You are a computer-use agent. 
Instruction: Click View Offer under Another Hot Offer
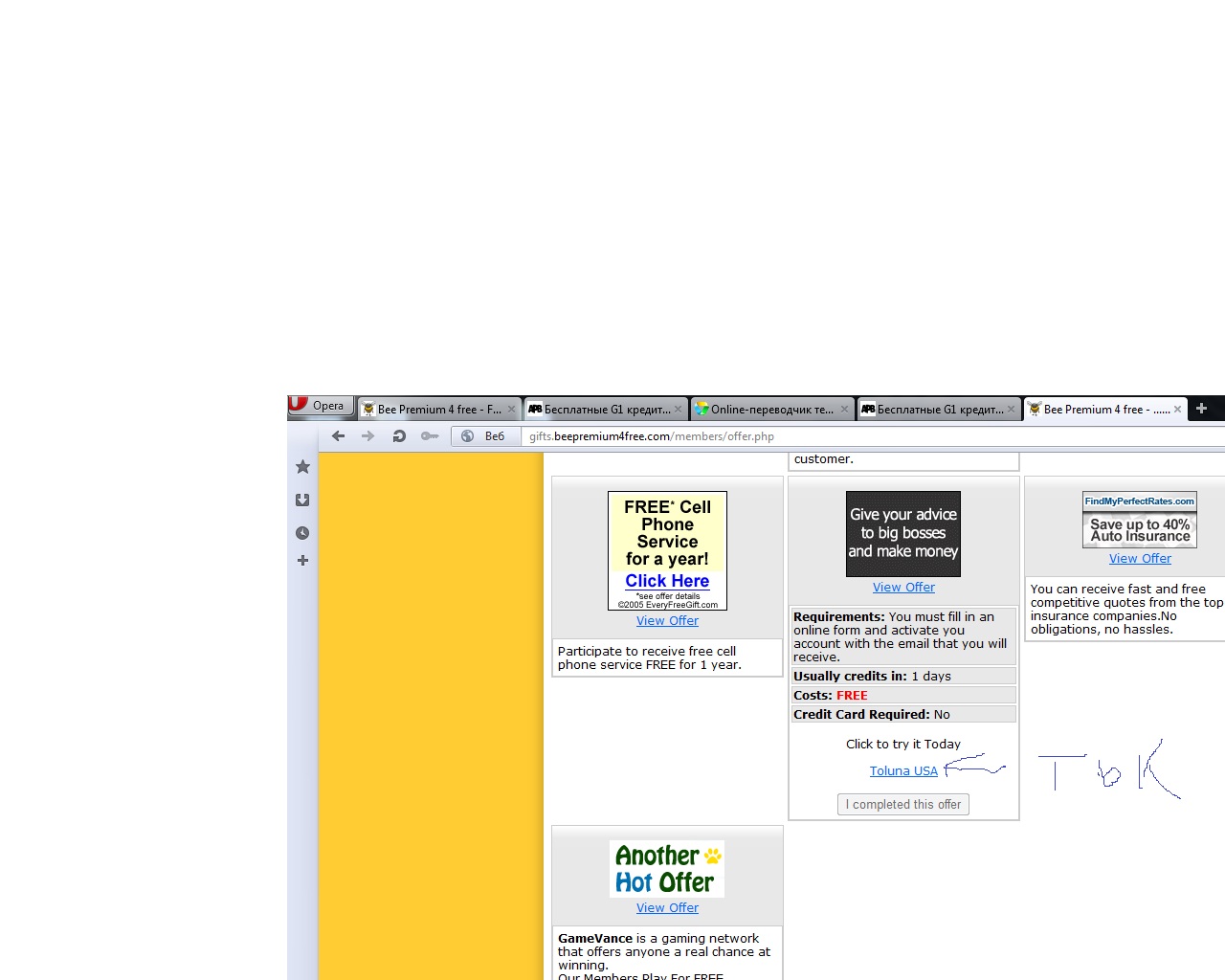(668, 908)
